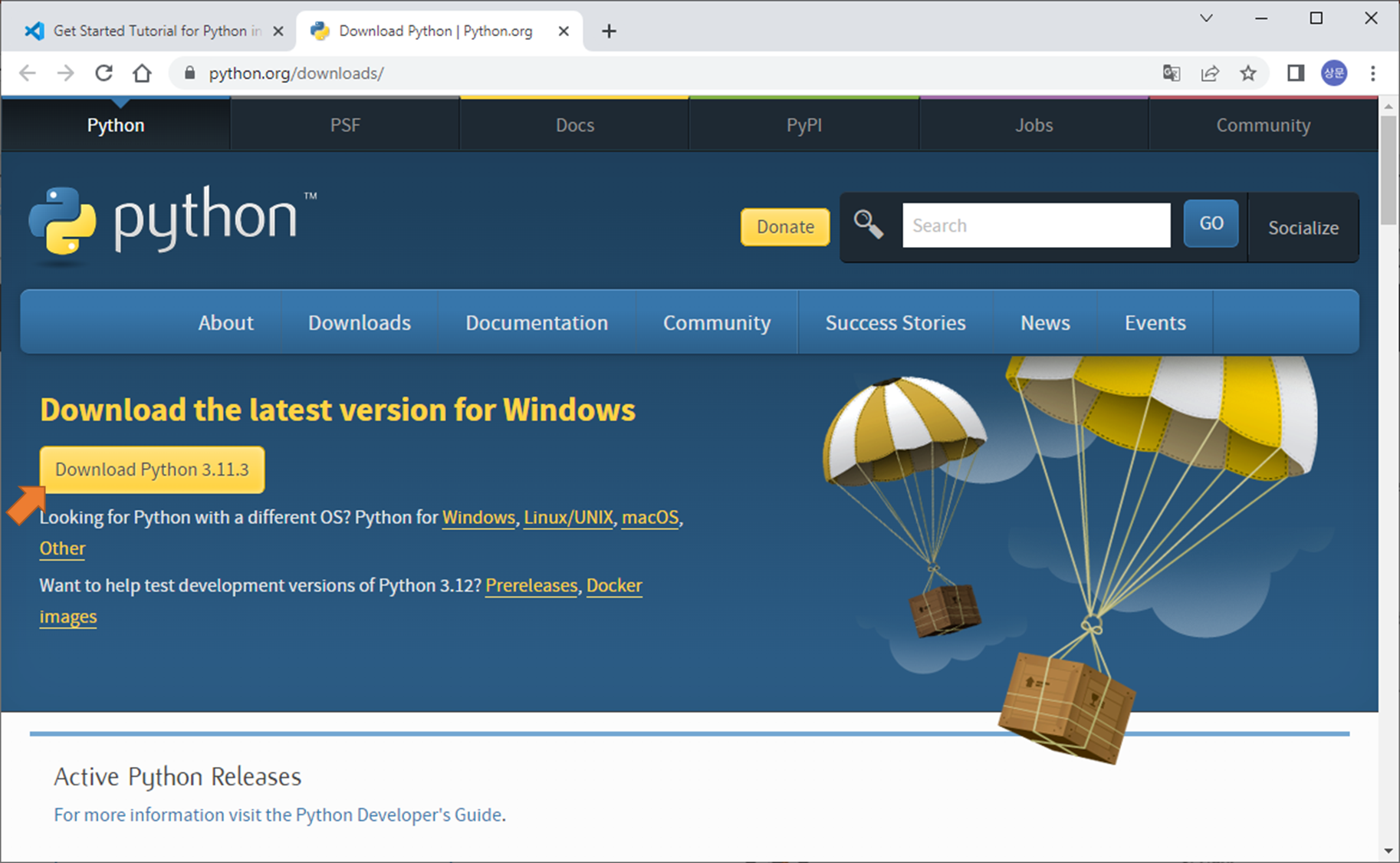This screenshot has width=1400, height=863.
Task: Open the translate page icon
Action: (x=1172, y=73)
